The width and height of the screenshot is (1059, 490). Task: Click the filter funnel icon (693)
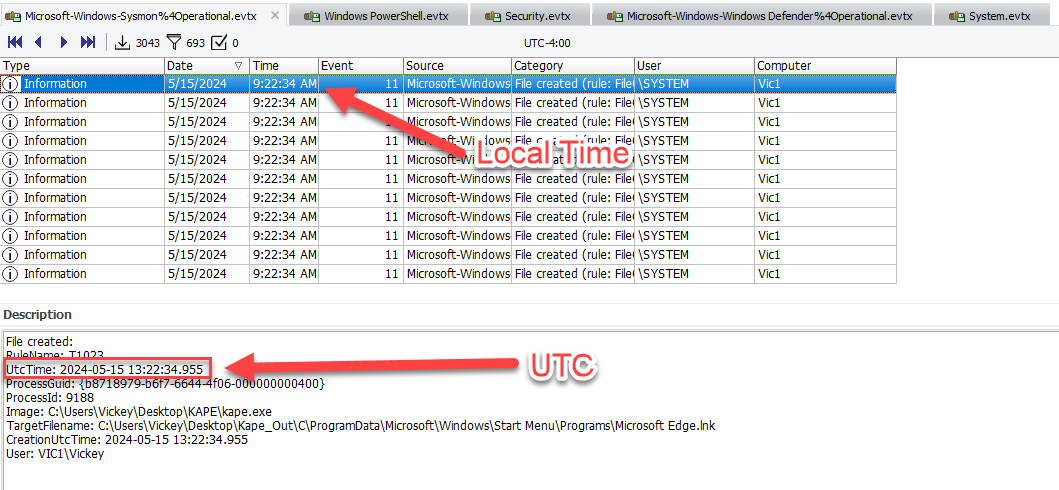(x=174, y=42)
